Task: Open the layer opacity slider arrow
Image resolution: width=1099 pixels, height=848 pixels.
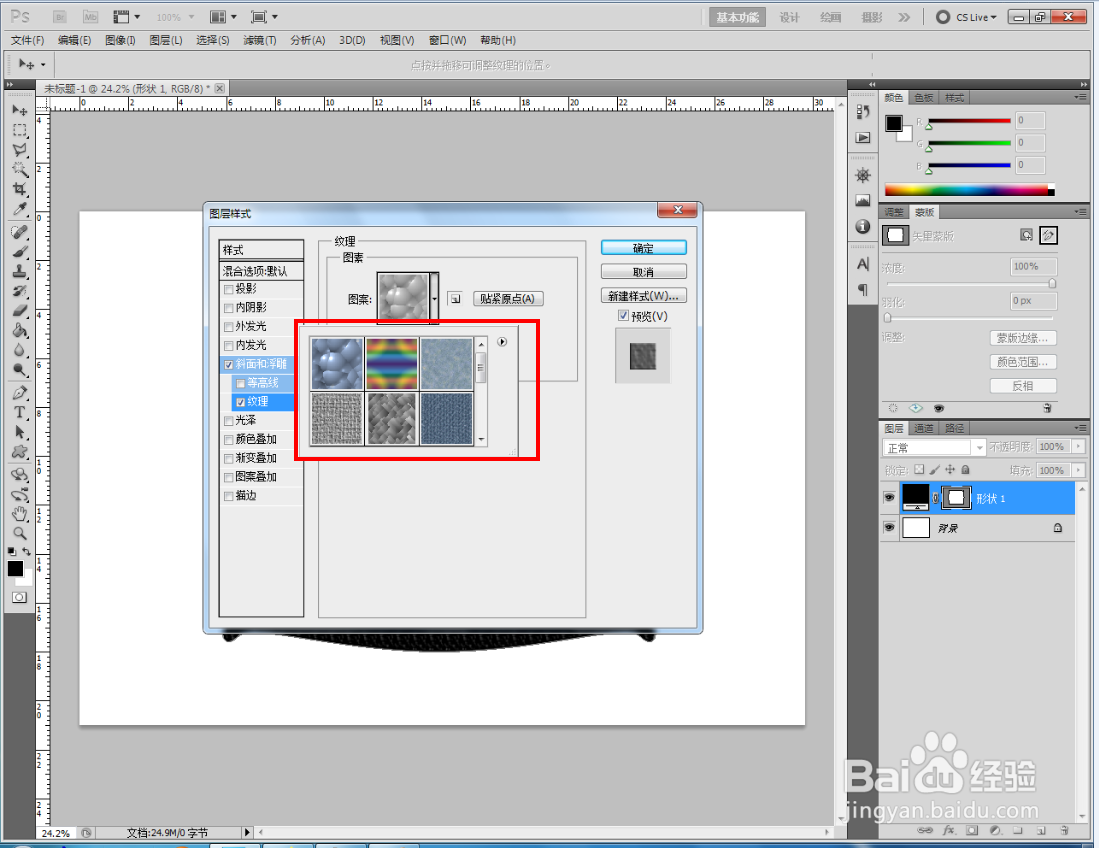Action: [1078, 446]
